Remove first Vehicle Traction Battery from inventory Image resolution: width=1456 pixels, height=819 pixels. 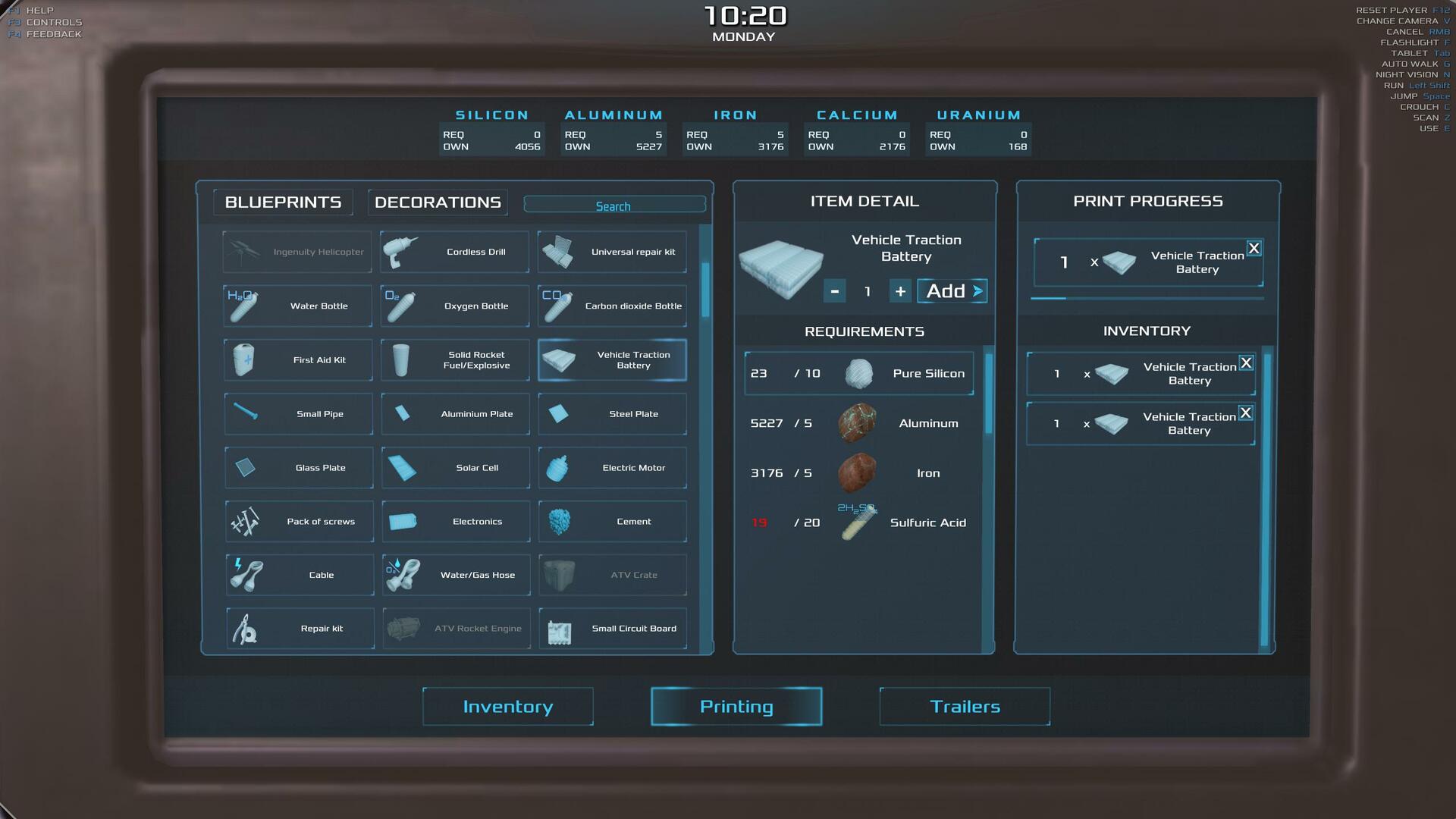click(1246, 363)
